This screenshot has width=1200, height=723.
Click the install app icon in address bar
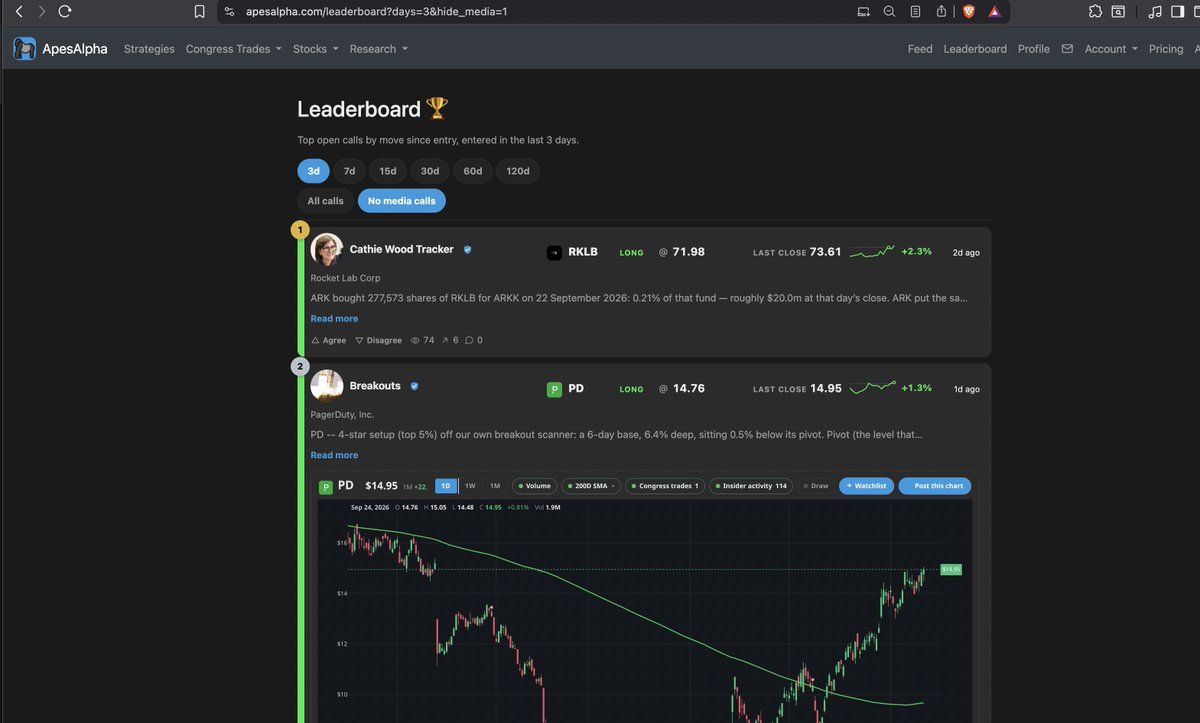click(x=864, y=12)
